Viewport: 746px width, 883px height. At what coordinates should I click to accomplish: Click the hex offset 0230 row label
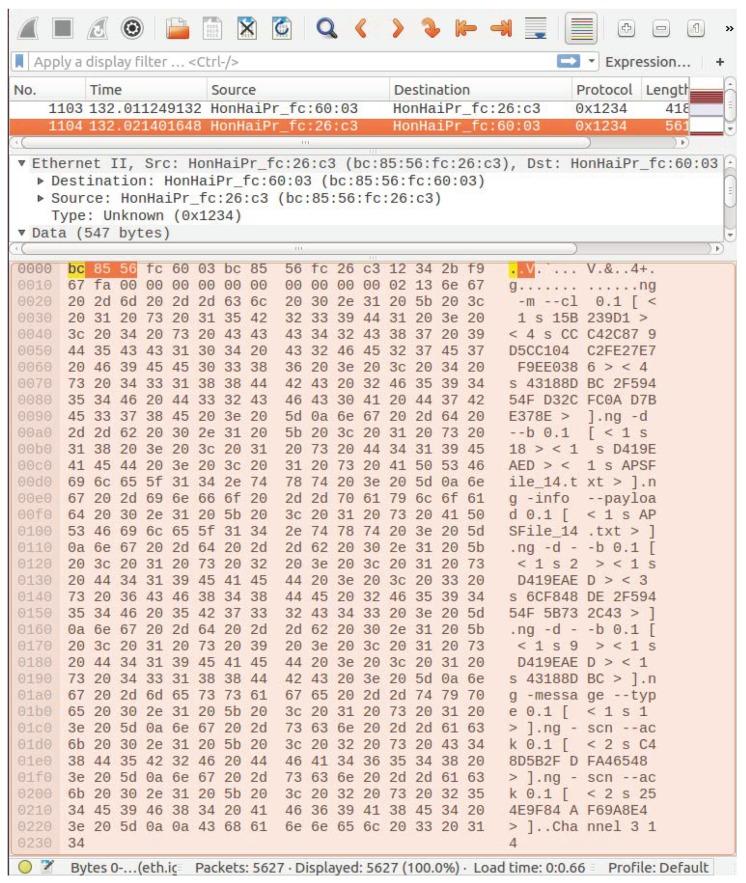tap(34, 842)
